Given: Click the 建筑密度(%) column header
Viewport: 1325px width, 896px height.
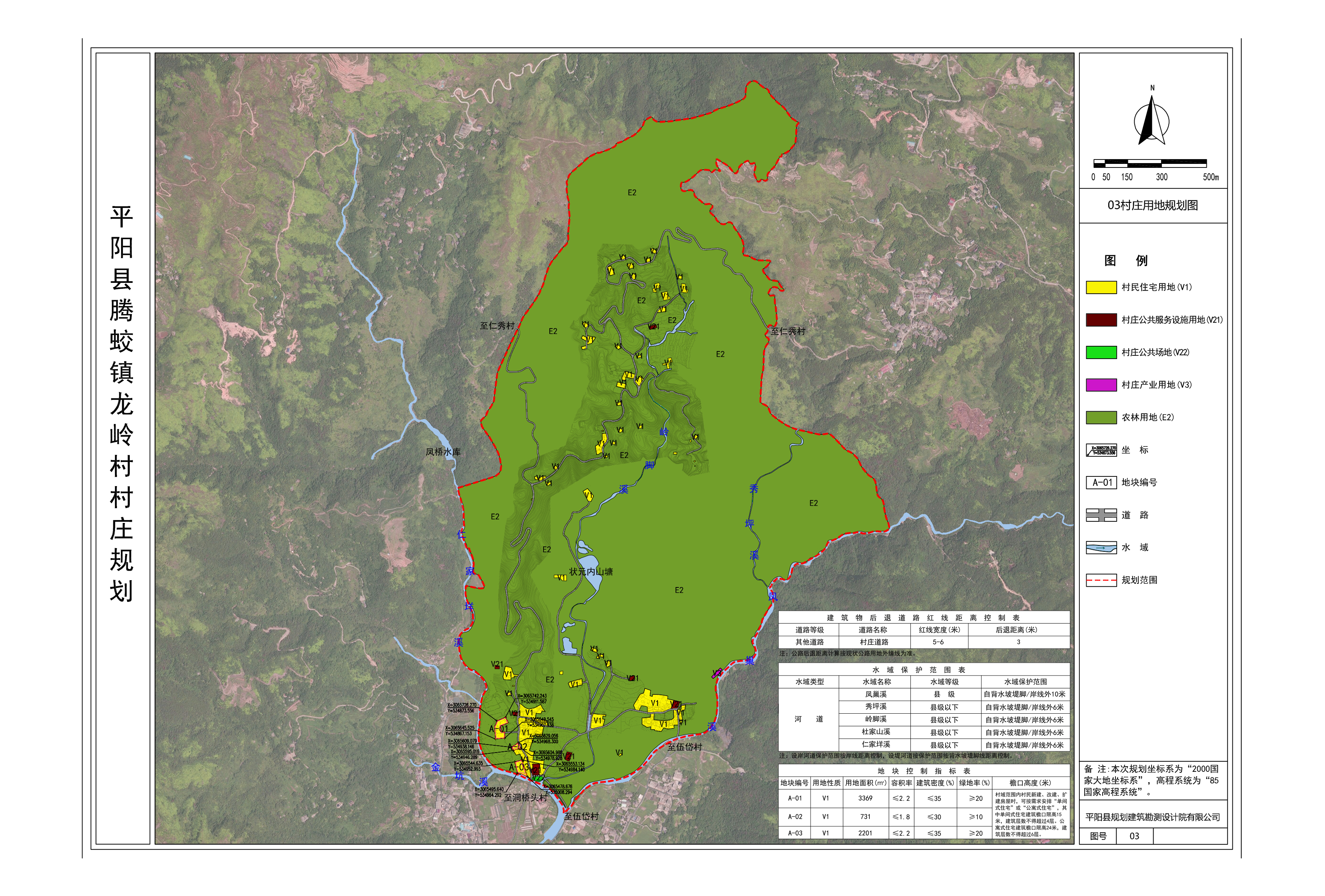Looking at the screenshot, I should (935, 783).
